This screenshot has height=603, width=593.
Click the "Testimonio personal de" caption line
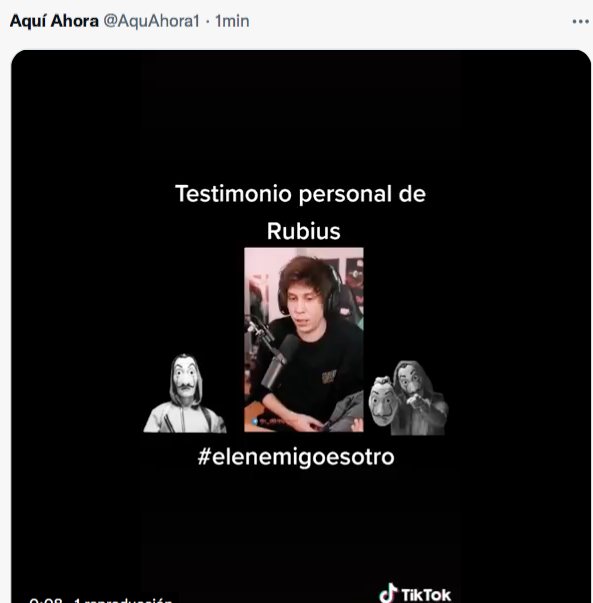click(300, 193)
